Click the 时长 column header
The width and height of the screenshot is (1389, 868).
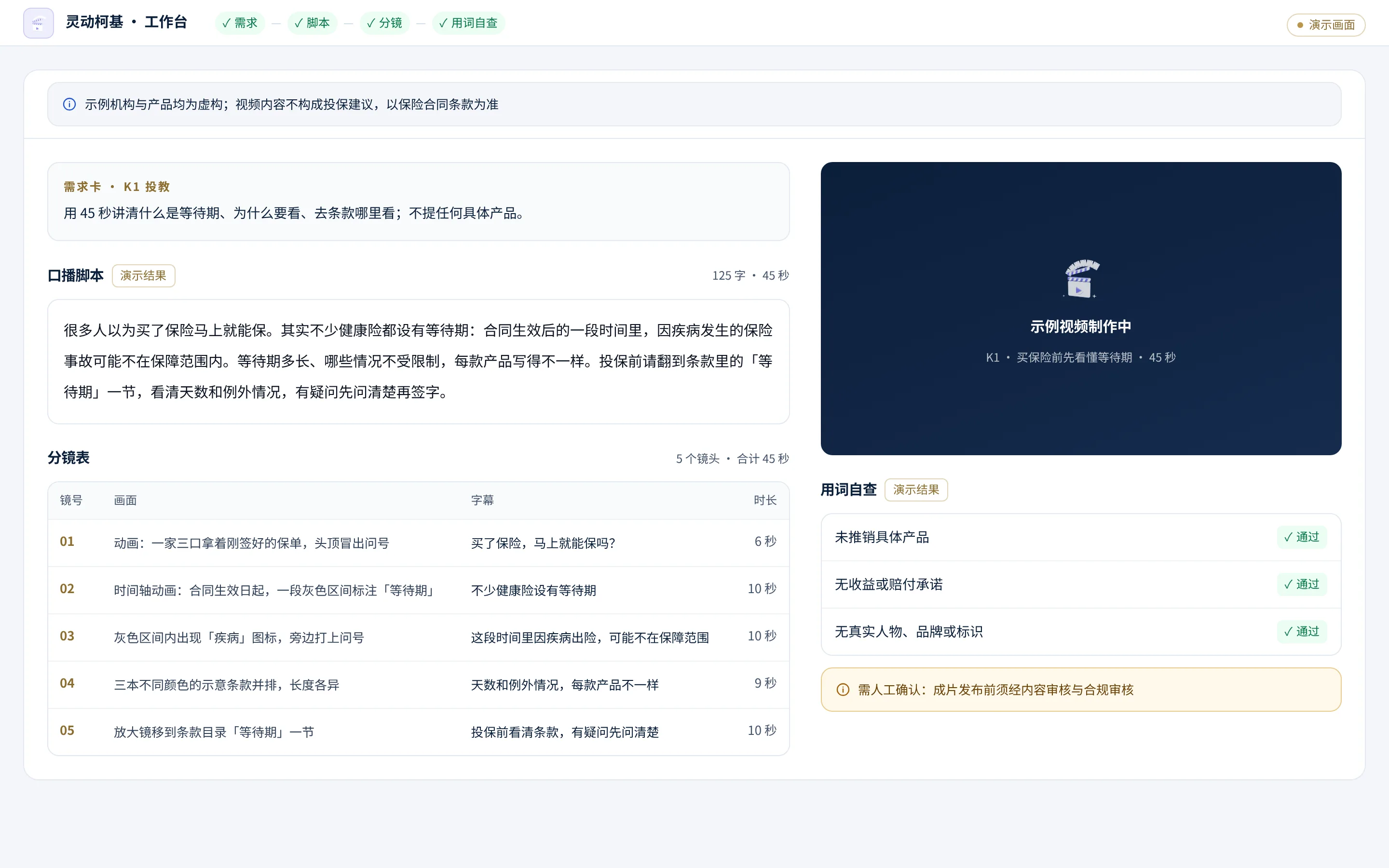tap(765, 501)
